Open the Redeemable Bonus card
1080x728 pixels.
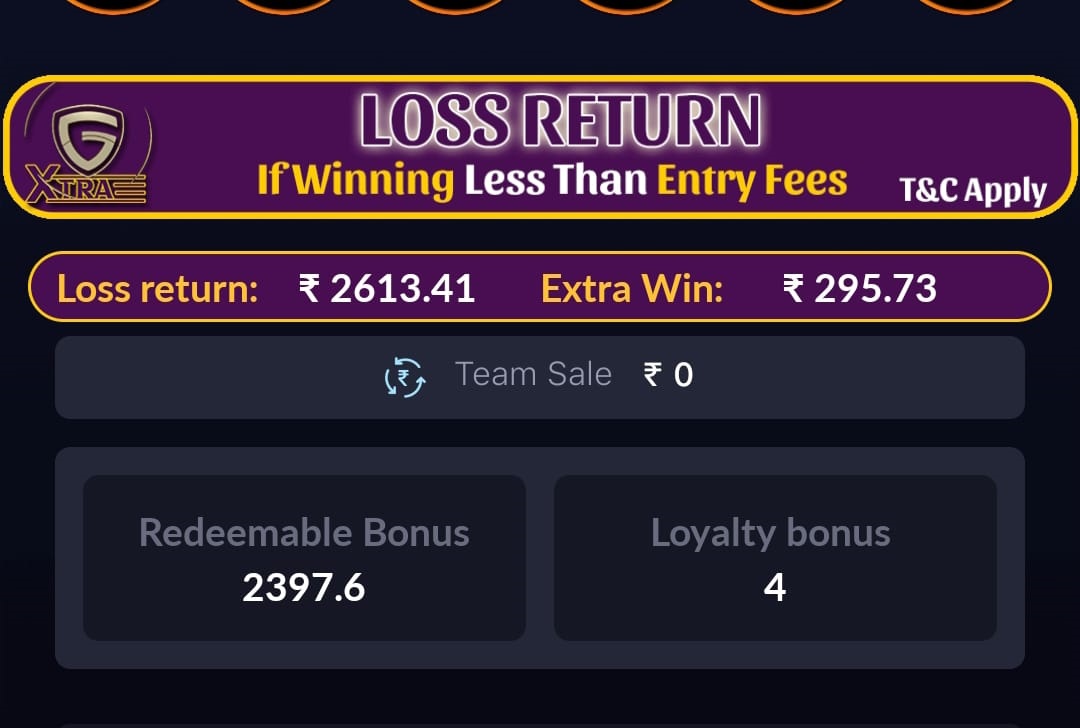[x=304, y=558]
